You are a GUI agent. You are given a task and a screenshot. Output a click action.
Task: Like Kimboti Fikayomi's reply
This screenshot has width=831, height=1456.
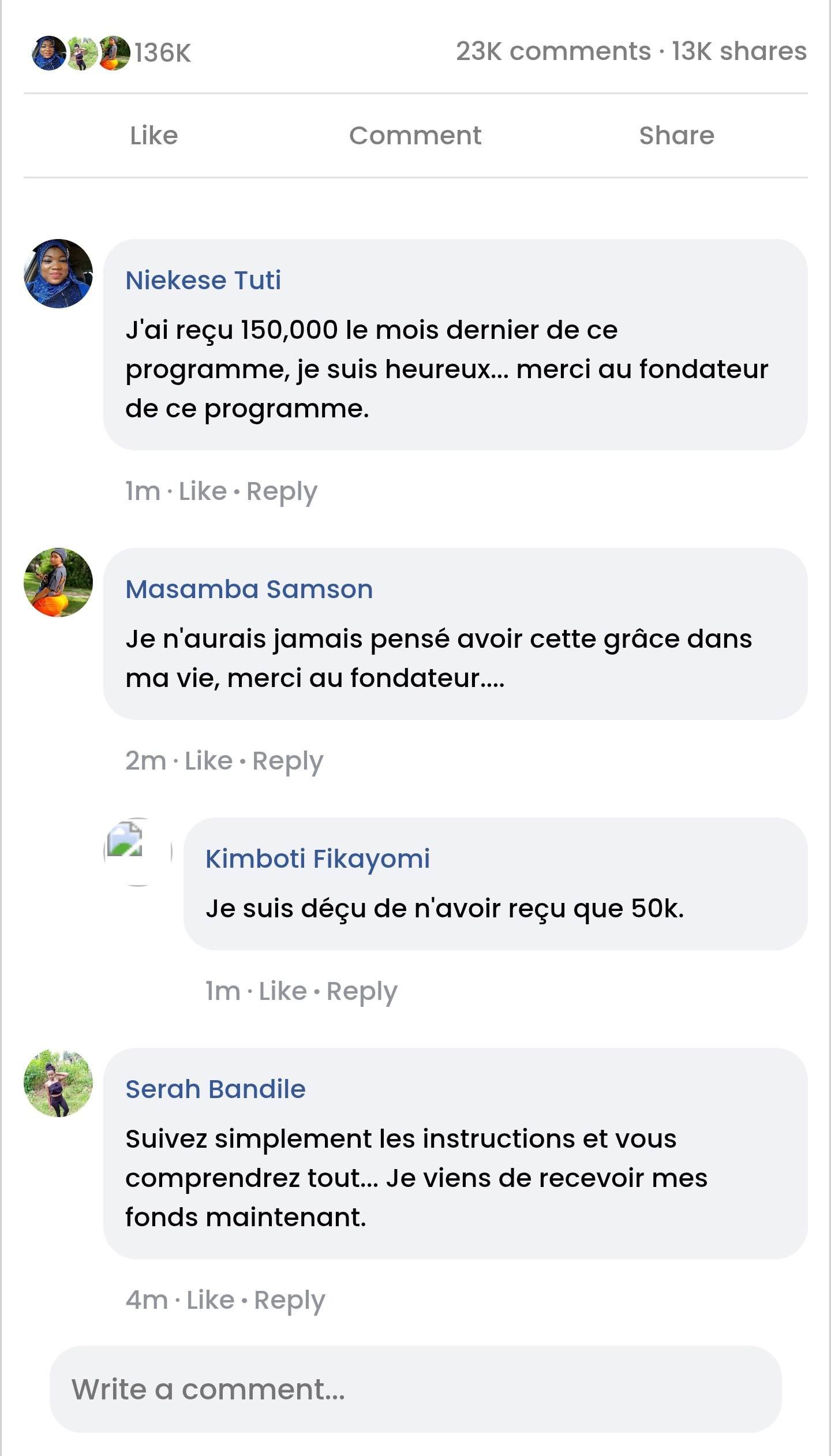coord(282,991)
